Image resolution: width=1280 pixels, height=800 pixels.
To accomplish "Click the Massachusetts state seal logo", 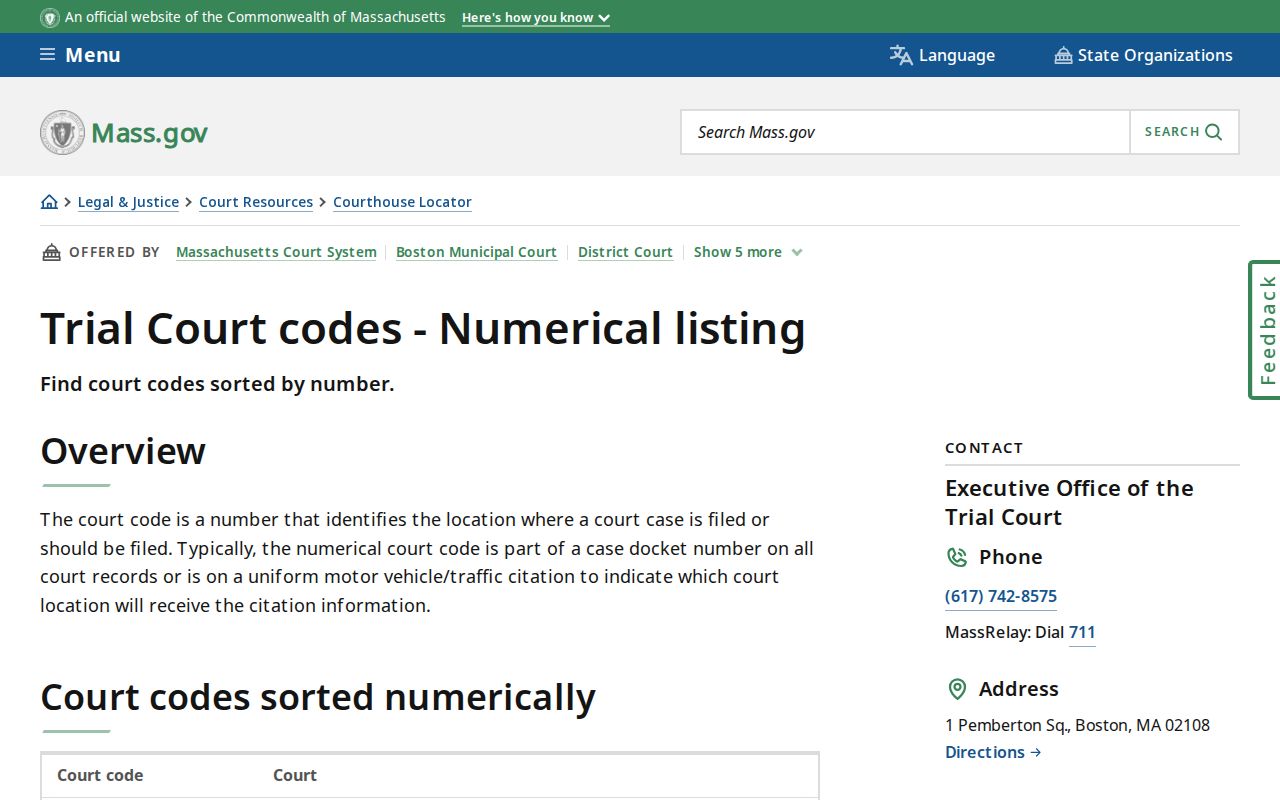I will pos(62,132).
